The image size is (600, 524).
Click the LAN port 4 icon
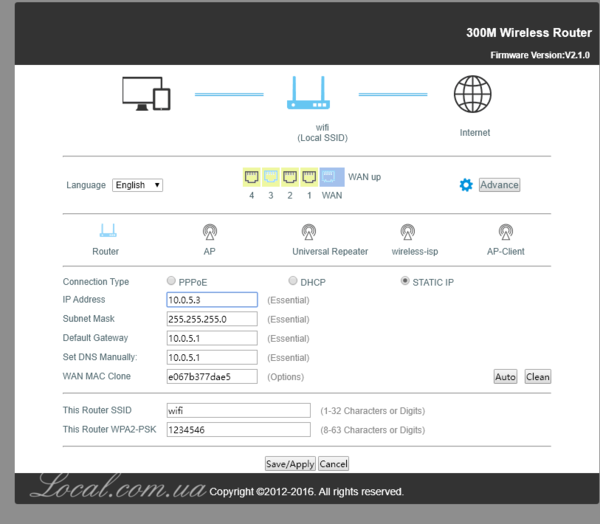[252, 177]
